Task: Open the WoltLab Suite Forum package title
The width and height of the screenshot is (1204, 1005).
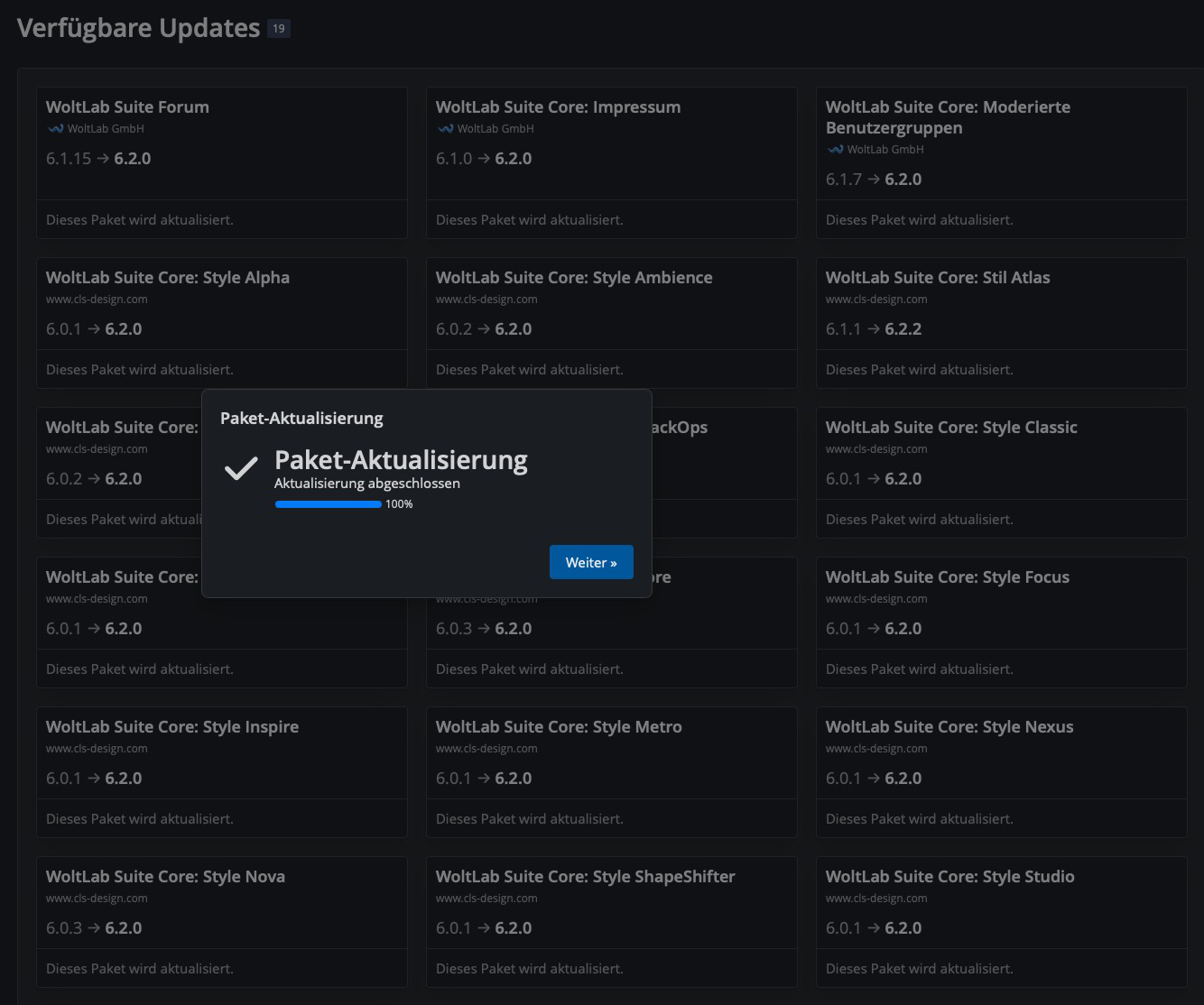Action: tap(127, 107)
